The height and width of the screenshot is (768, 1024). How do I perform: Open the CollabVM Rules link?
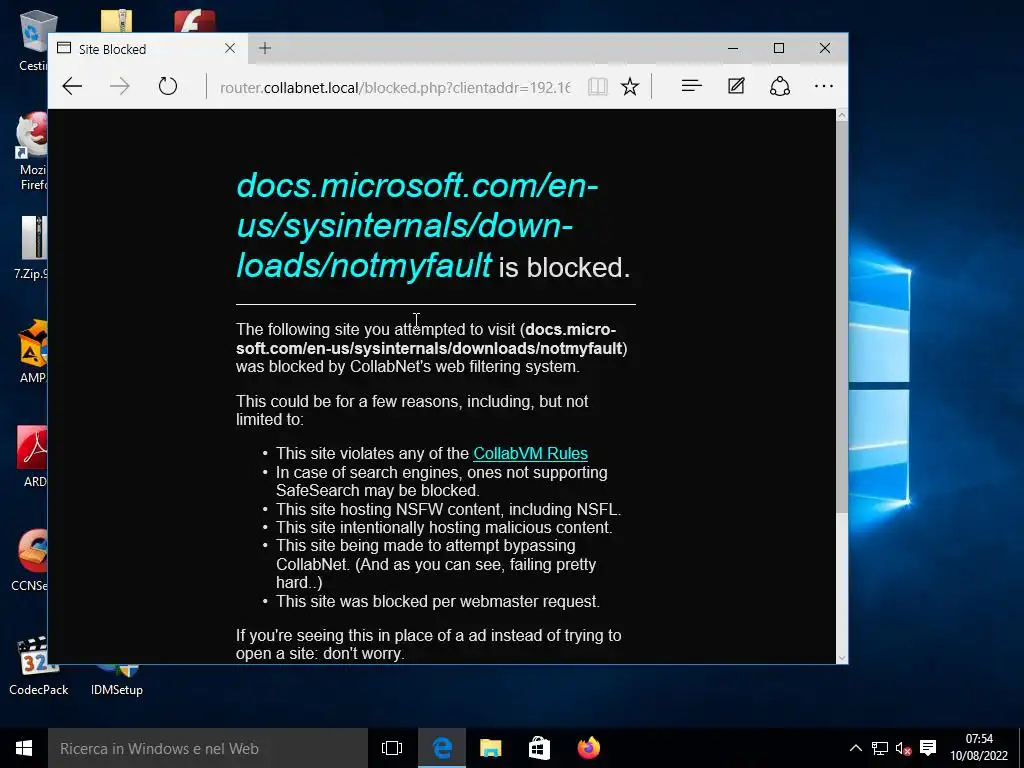(530, 453)
